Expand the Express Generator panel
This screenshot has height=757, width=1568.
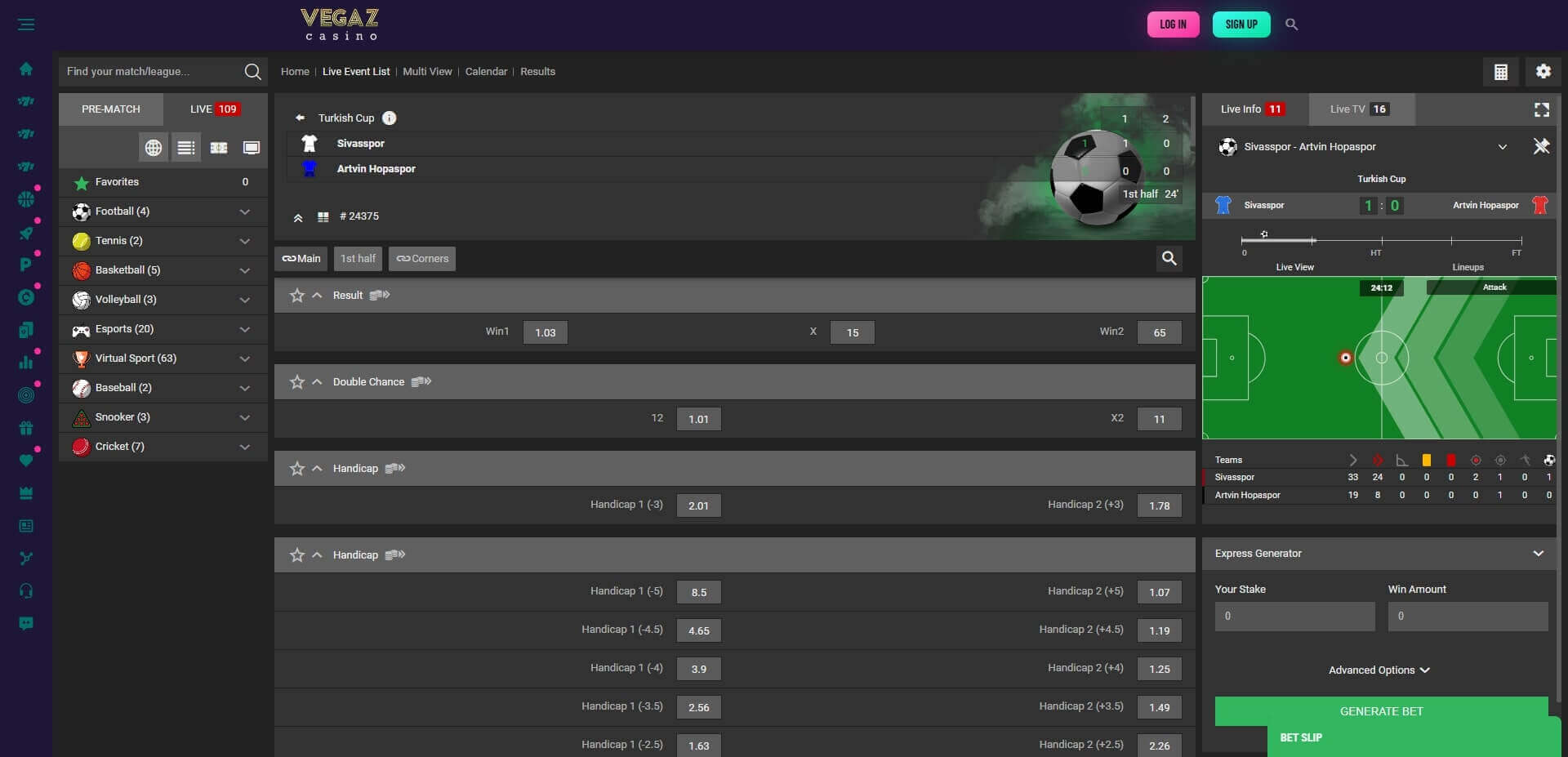tap(1536, 553)
